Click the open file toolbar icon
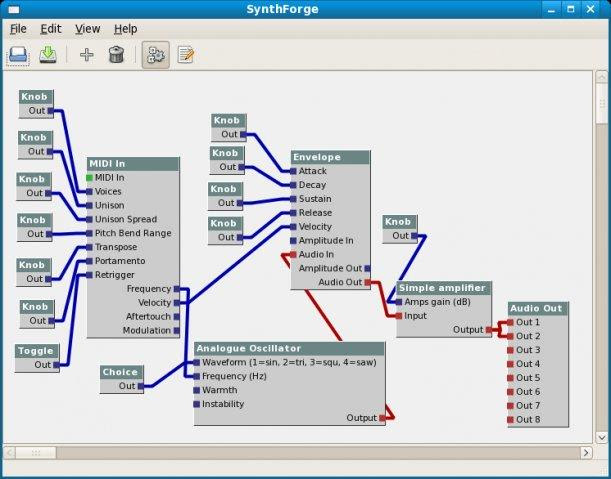611x479 pixels. 18,55
